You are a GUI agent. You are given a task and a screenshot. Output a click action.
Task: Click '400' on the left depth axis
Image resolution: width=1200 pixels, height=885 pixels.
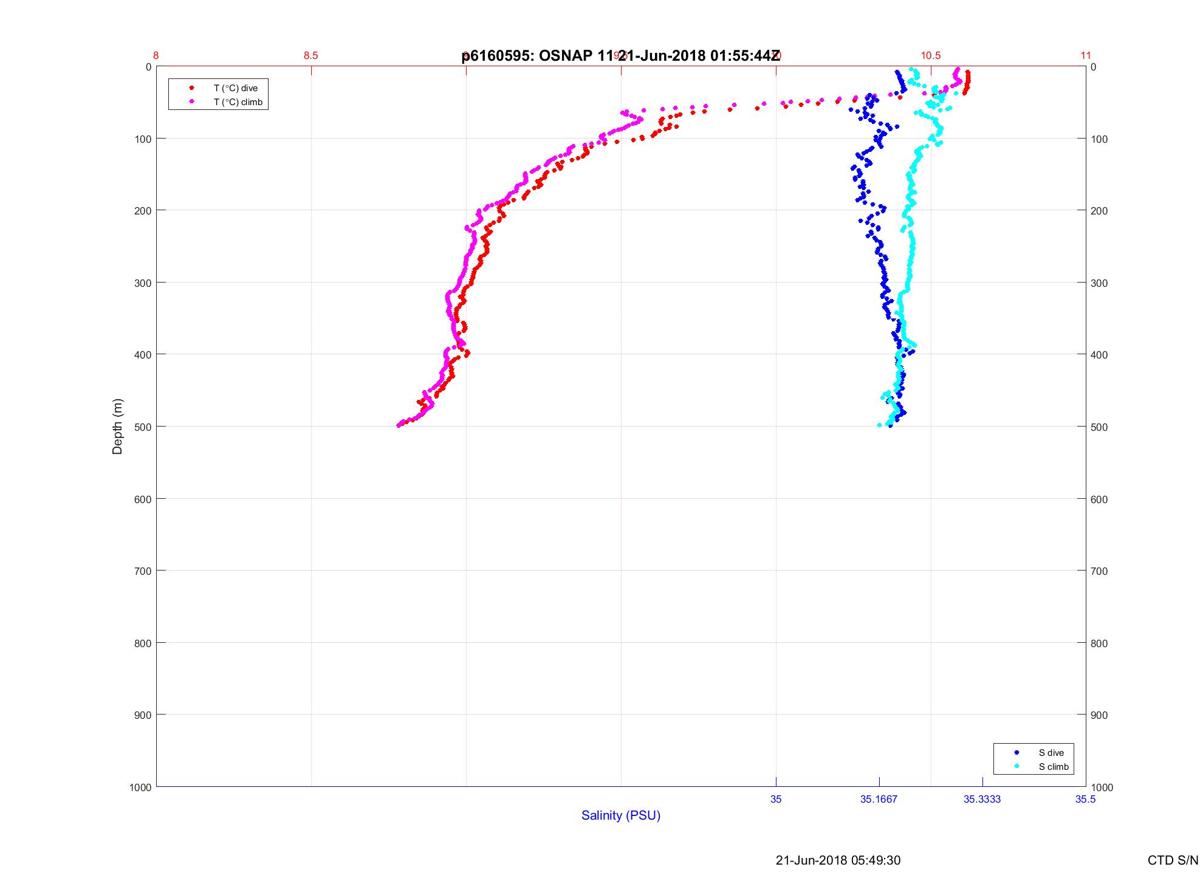143,355
